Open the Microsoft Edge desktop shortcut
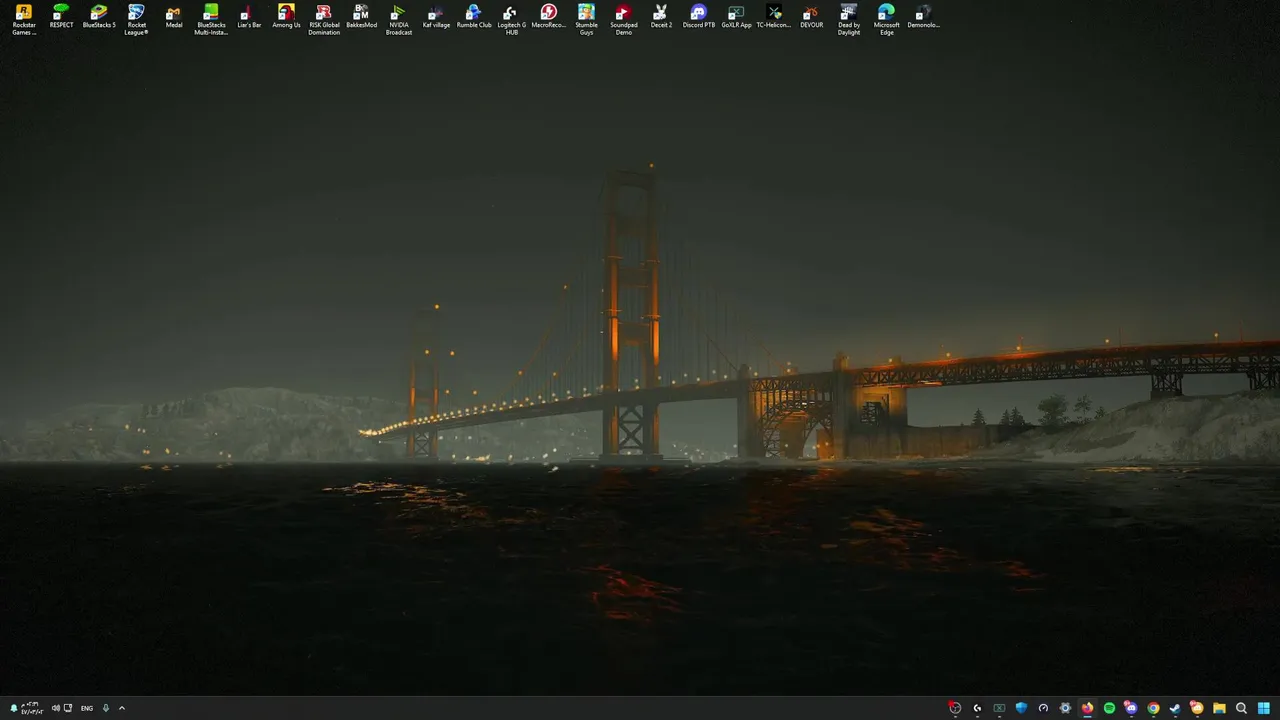The width and height of the screenshot is (1280, 720). 886,19
